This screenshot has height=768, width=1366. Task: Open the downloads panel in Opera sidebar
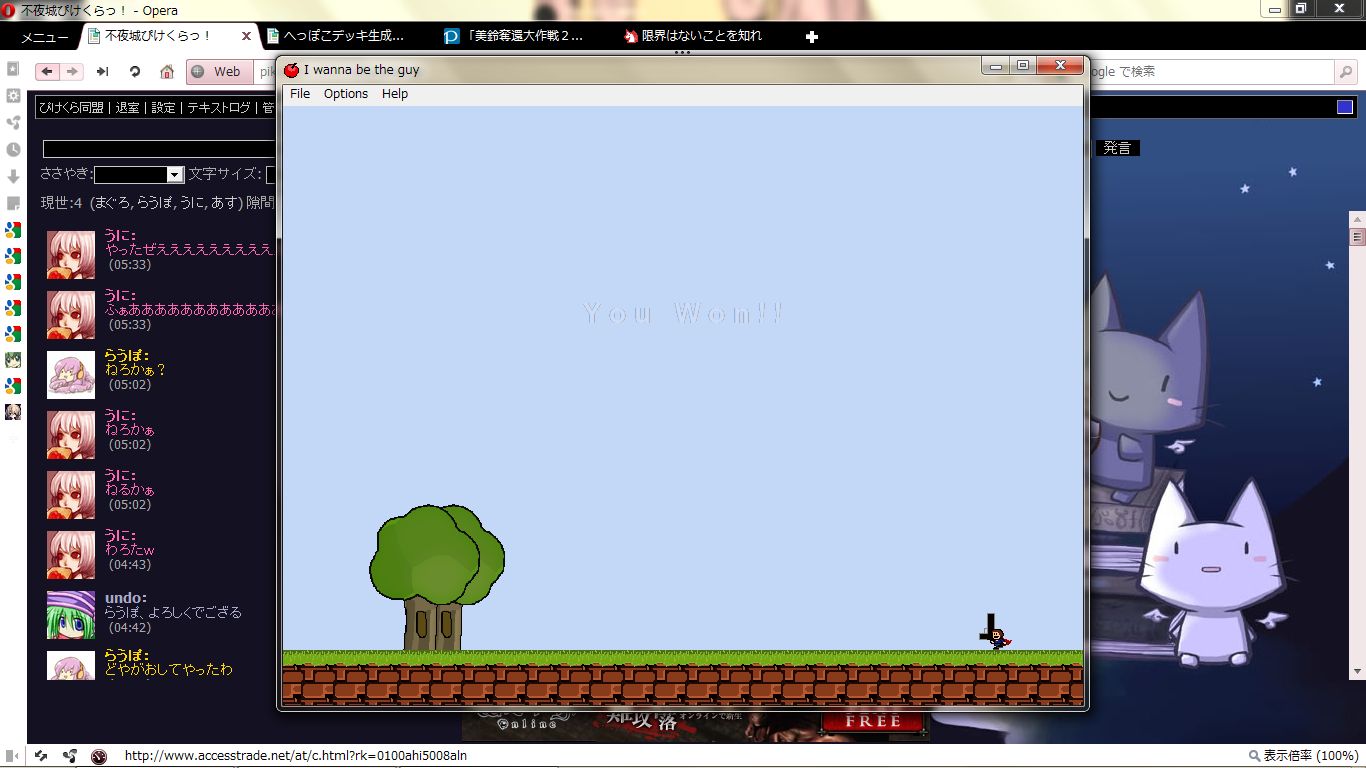tap(13, 177)
